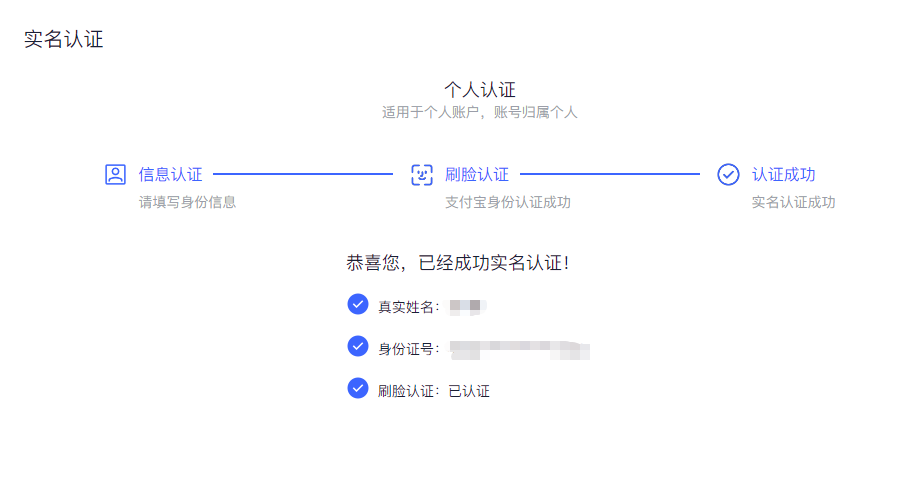Click the blurred ID number value

pyautogui.click(x=519, y=349)
